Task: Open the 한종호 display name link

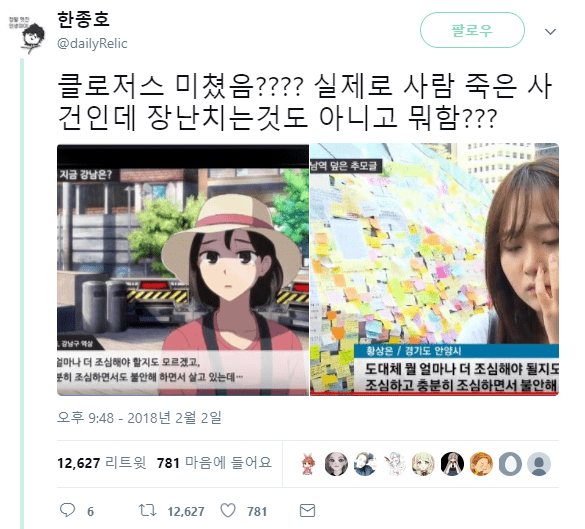Action: coord(83,19)
